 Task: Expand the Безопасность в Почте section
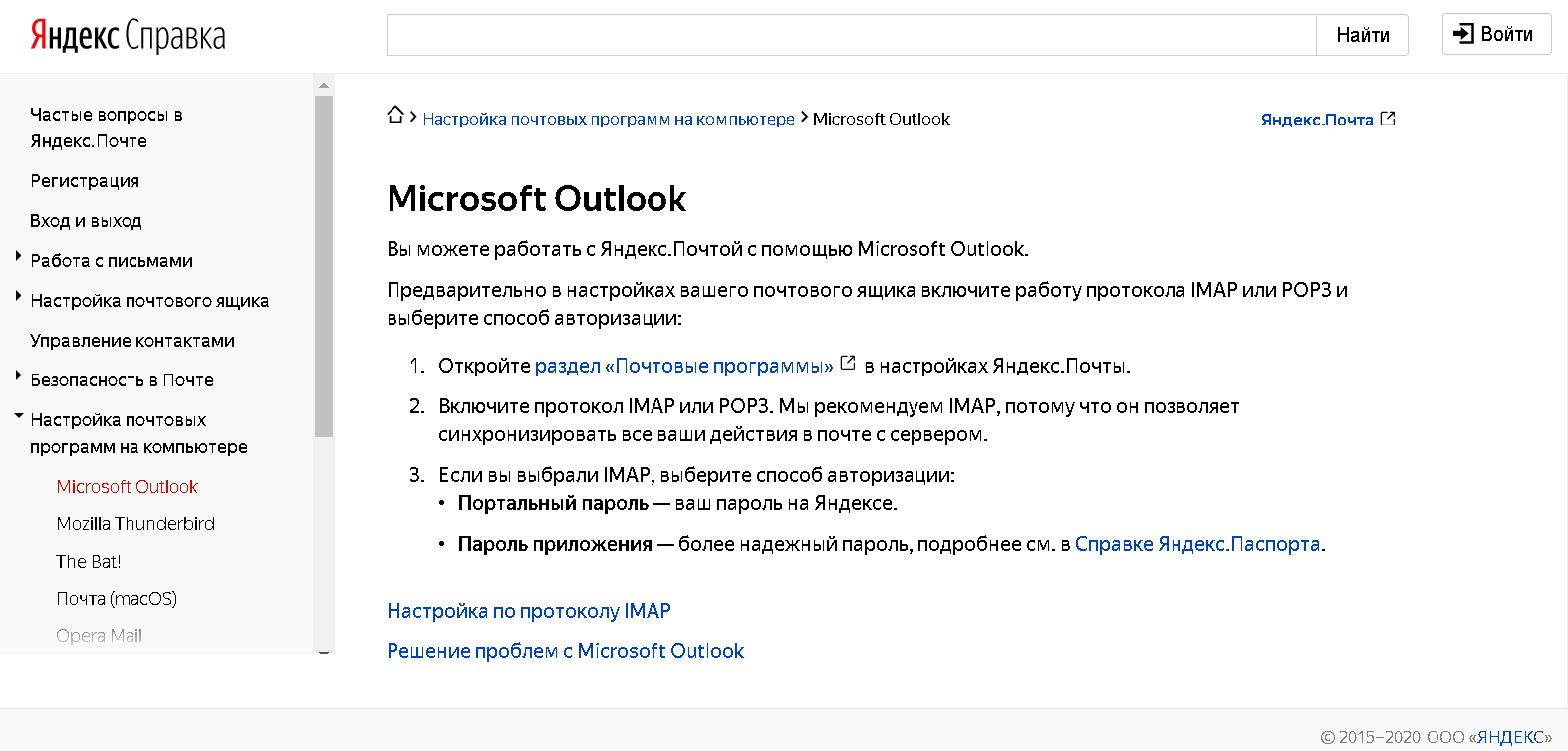18,376
